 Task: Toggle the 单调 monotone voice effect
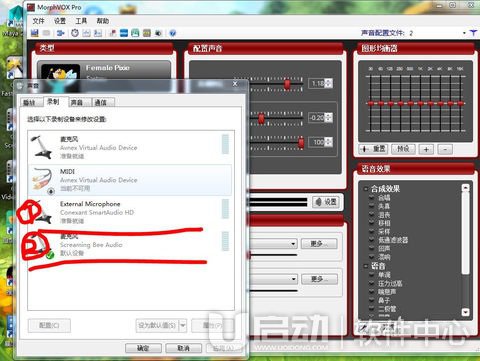(371, 275)
